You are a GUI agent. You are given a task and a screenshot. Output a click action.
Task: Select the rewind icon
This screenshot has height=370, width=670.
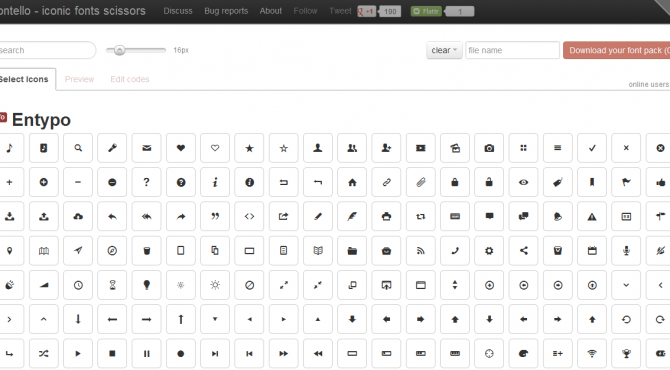[x=317, y=353]
